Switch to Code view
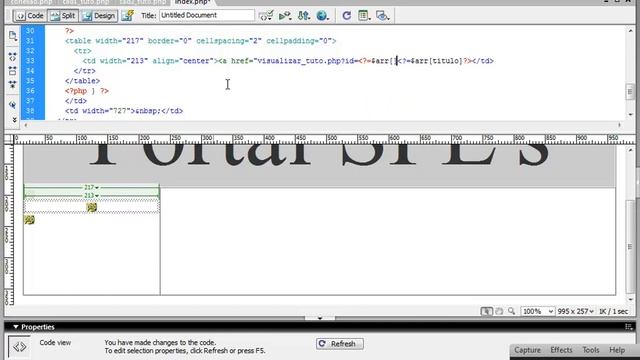 coord(30,16)
